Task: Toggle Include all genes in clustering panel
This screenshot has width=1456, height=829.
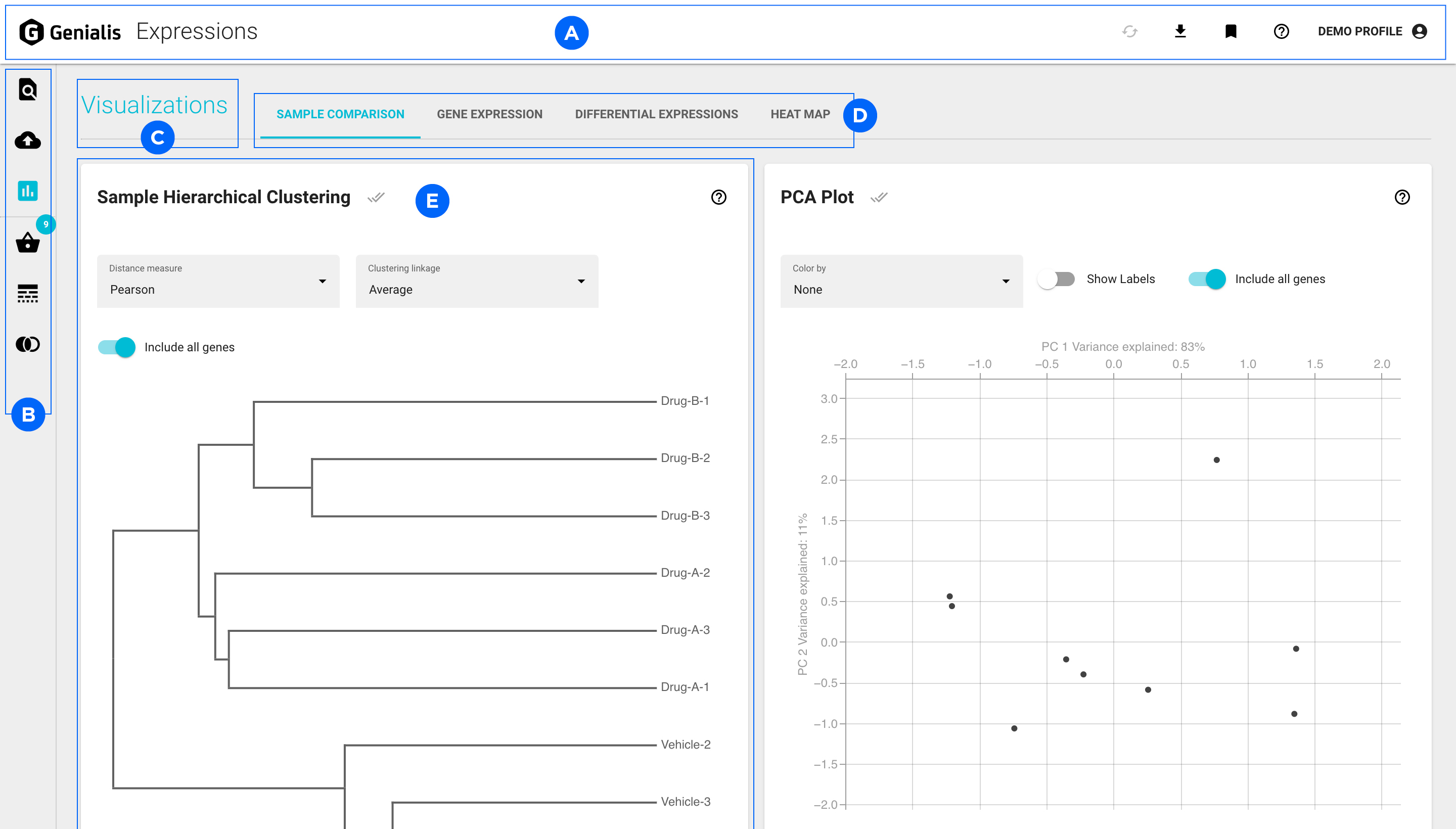Action: coord(117,347)
